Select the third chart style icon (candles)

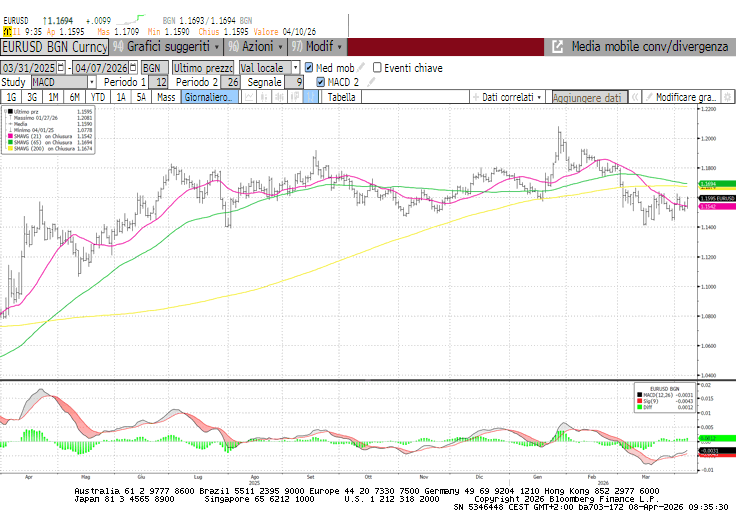point(280,97)
